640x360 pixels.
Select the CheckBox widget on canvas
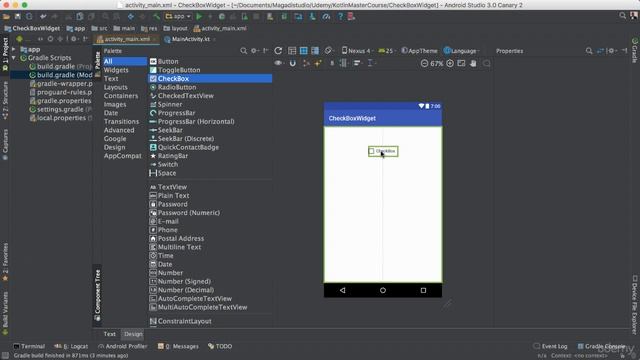383,151
